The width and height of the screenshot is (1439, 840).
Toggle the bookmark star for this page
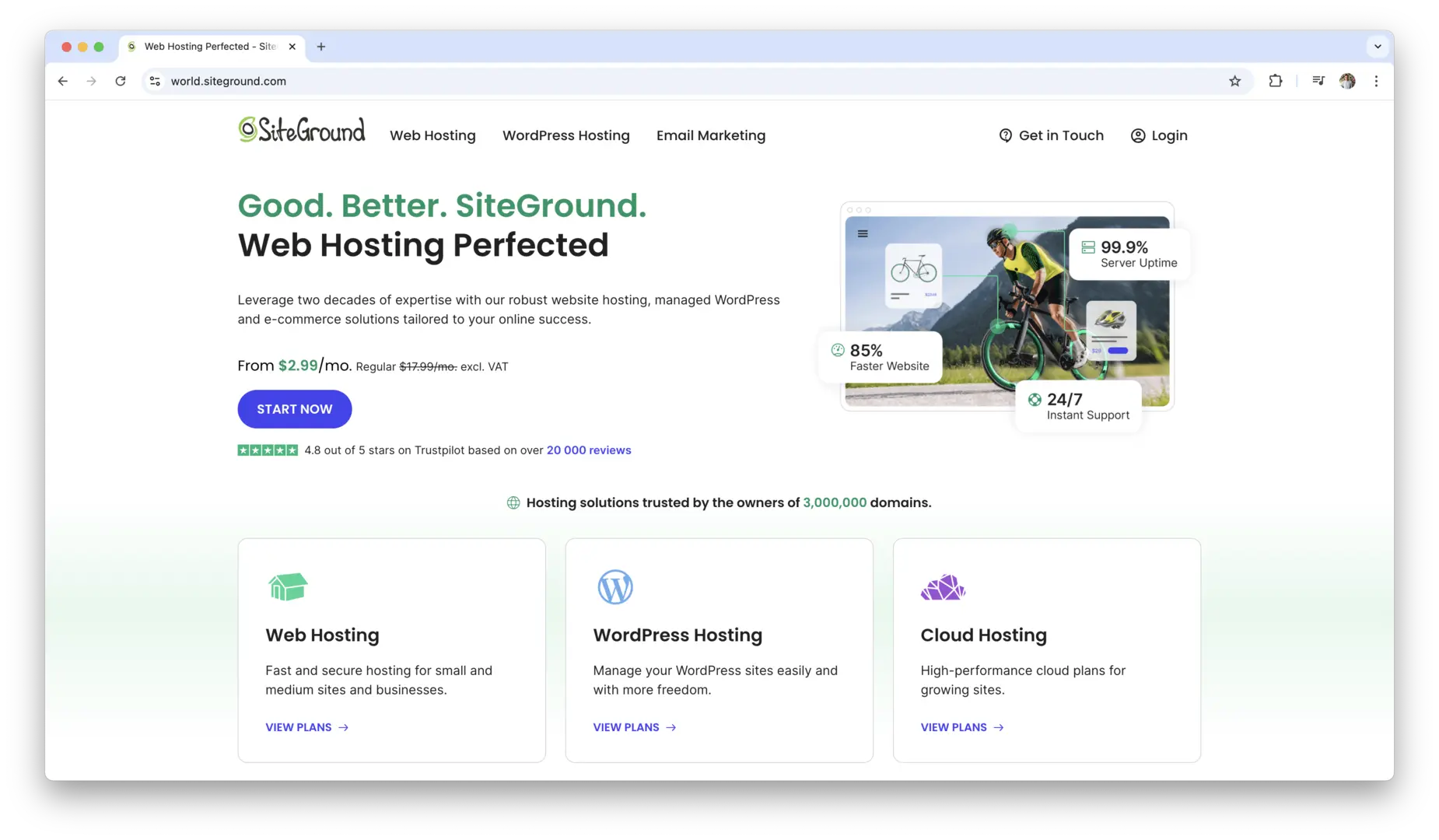[x=1234, y=80]
